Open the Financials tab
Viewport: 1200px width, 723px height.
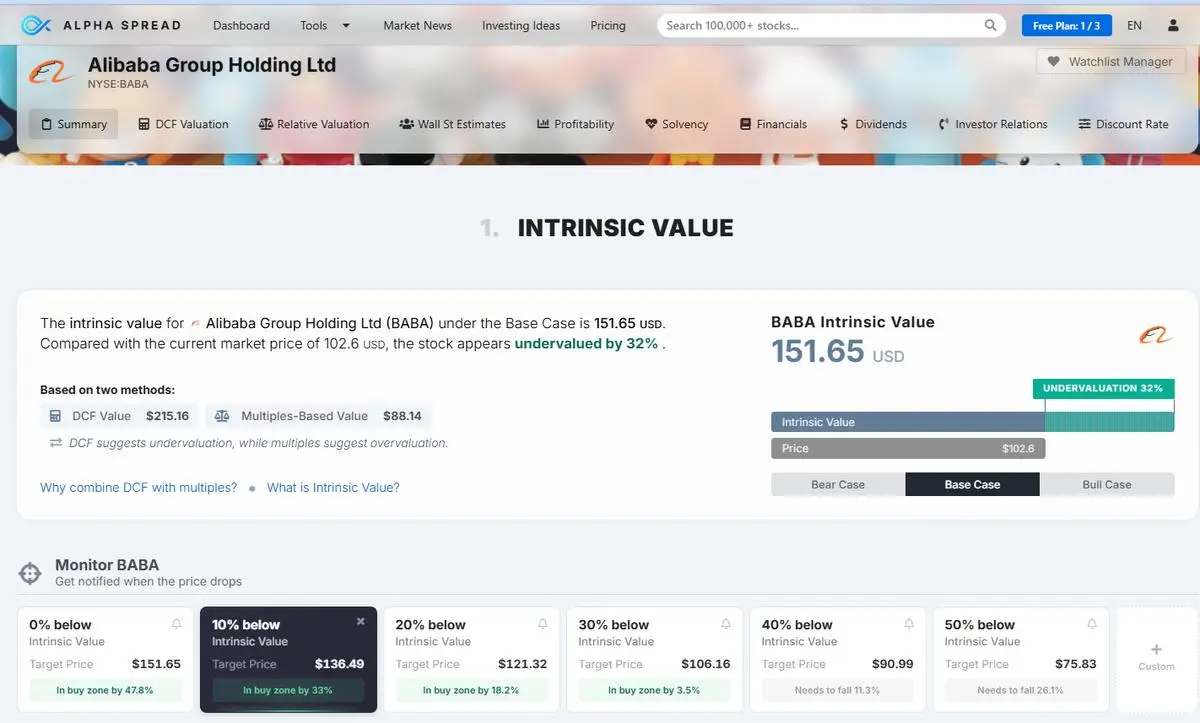coord(773,124)
